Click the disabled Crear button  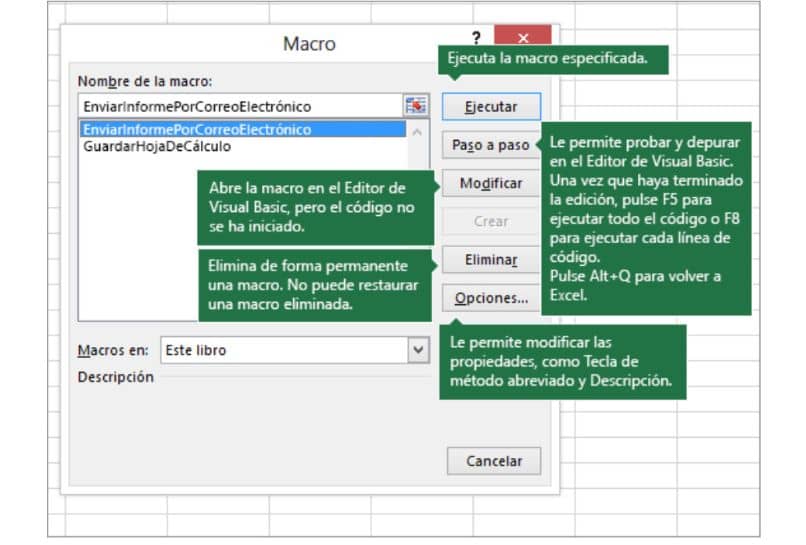[x=491, y=221]
